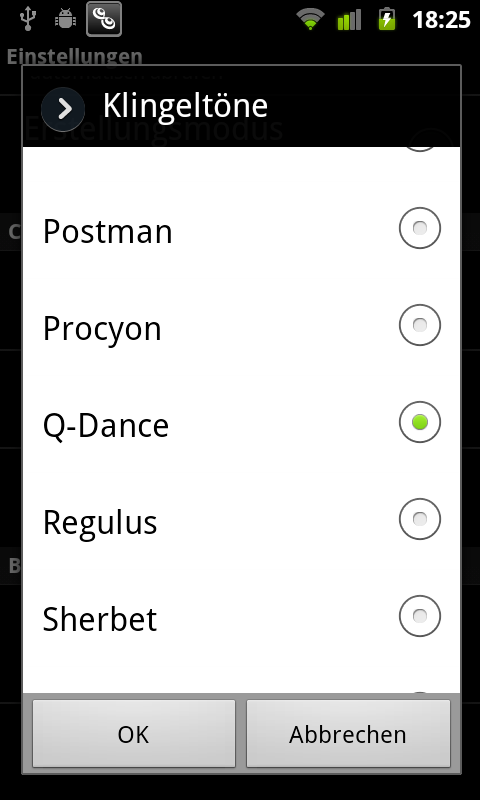Image resolution: width=480 pixels, height=800 pixels.
Task: Open the highlighted notification app icon
Action: [x=104, y=19]
